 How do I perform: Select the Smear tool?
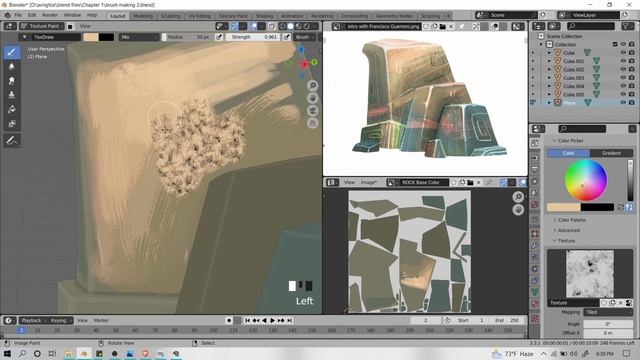pyautogui.click(x=11, y=80)
